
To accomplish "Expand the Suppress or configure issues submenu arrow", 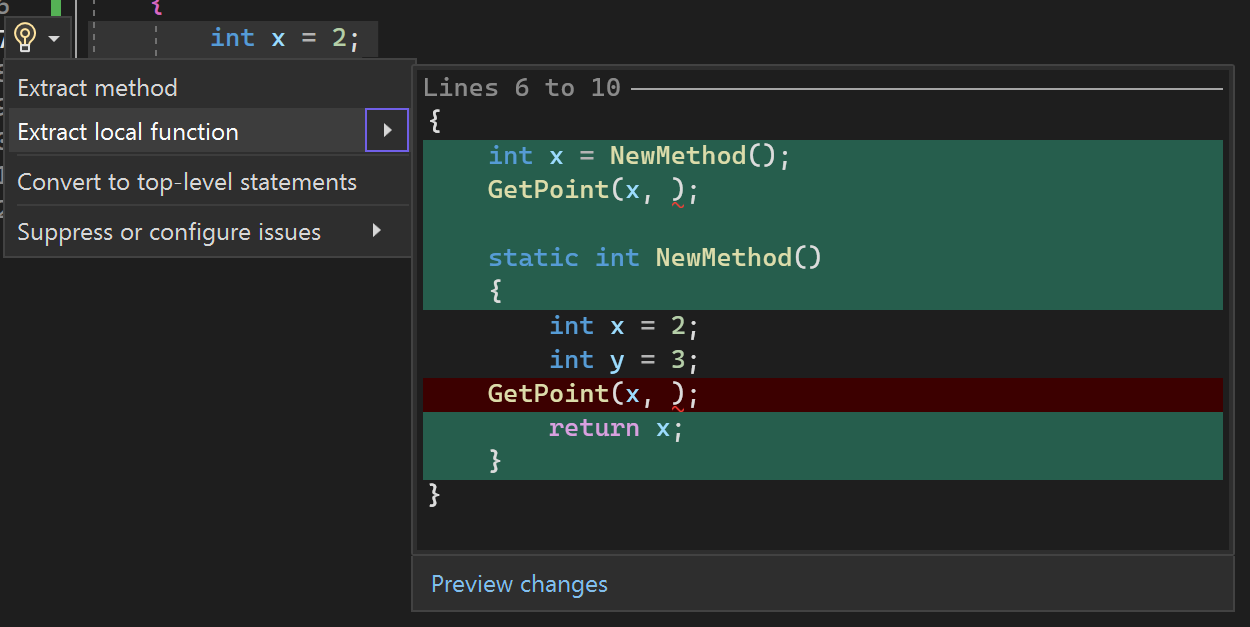I will (x=378, y=231).
